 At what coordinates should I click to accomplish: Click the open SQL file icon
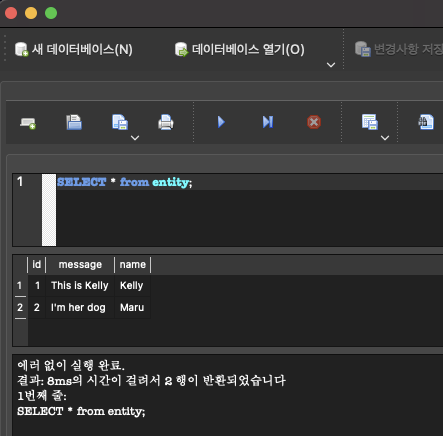pos(74,122)
